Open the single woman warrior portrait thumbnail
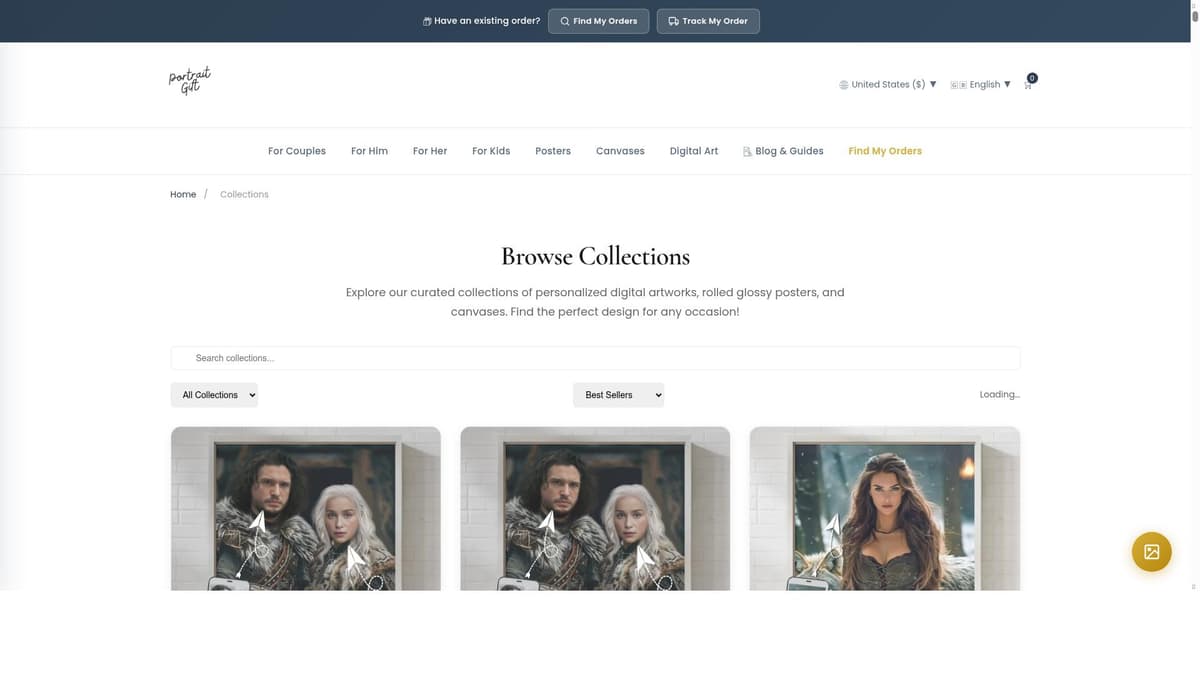1200x675 pixels. 884,508
